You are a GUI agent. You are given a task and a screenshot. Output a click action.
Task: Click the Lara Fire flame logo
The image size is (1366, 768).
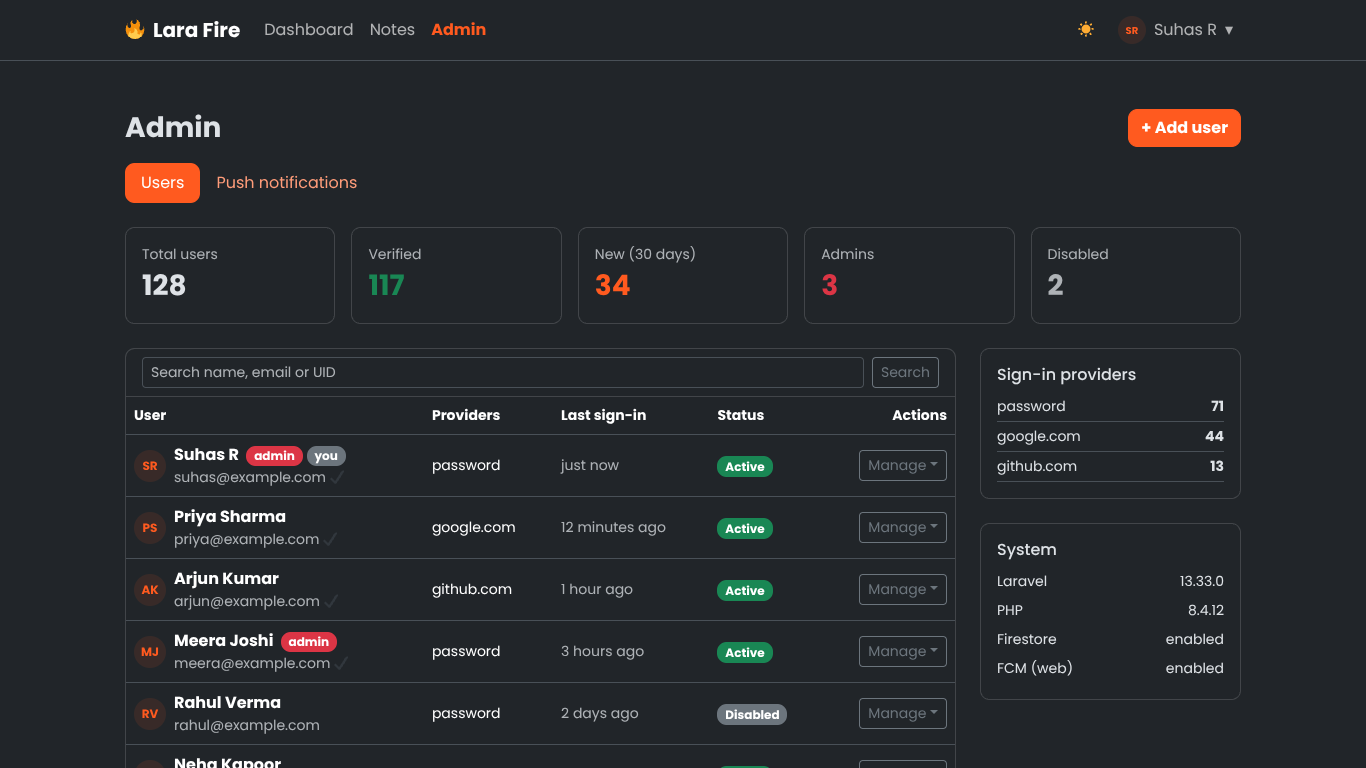point(135,30)
